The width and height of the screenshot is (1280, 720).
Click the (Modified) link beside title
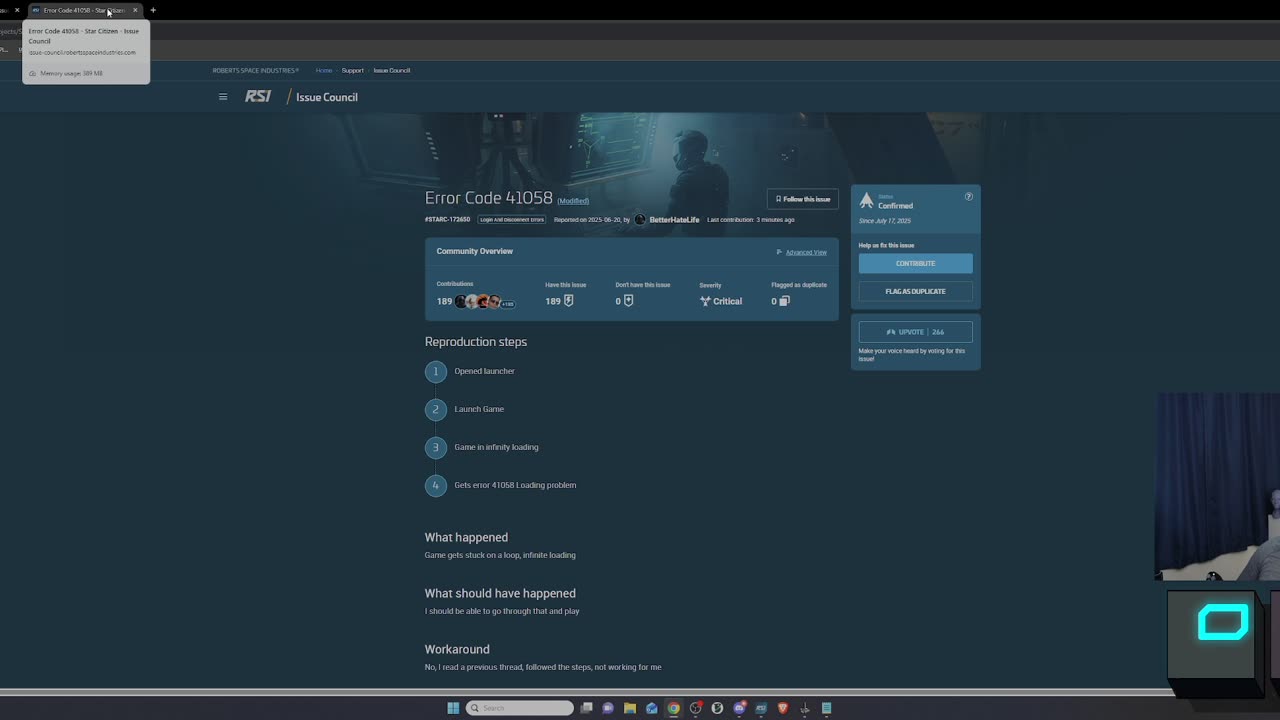click(573, 201)
